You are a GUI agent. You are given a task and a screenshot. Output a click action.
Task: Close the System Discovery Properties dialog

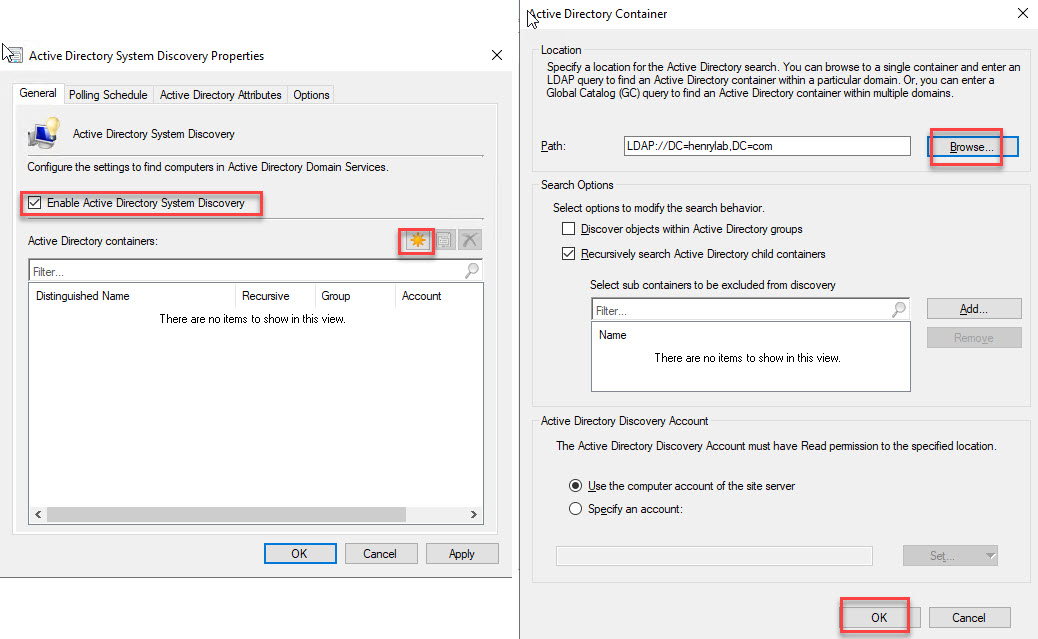[497, 56]
